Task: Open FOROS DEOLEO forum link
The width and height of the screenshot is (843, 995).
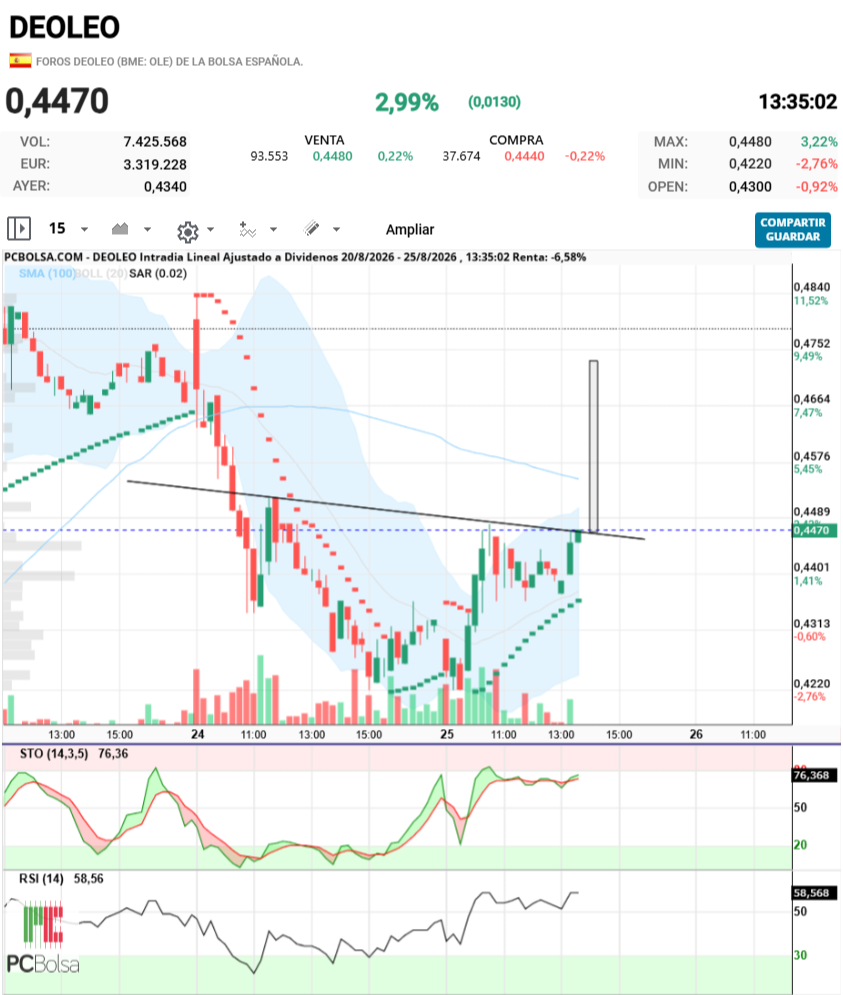Action: (169, 62)
